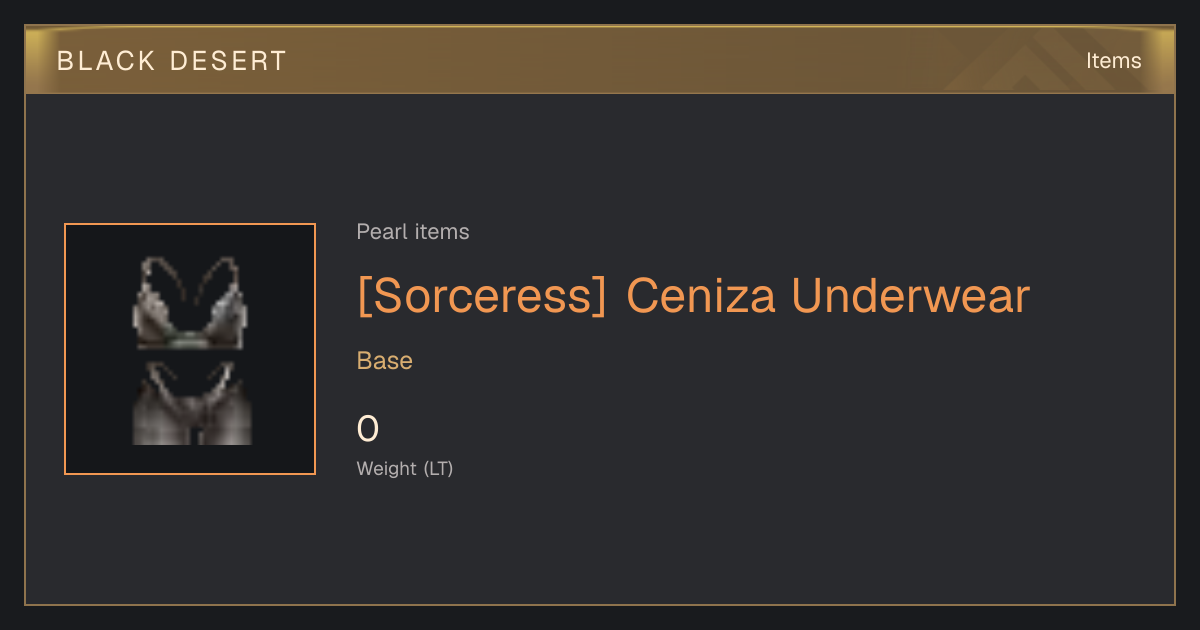Click the bottom piece of the underwear icon
Screen dimensions: 1200x630
(192, 404)
